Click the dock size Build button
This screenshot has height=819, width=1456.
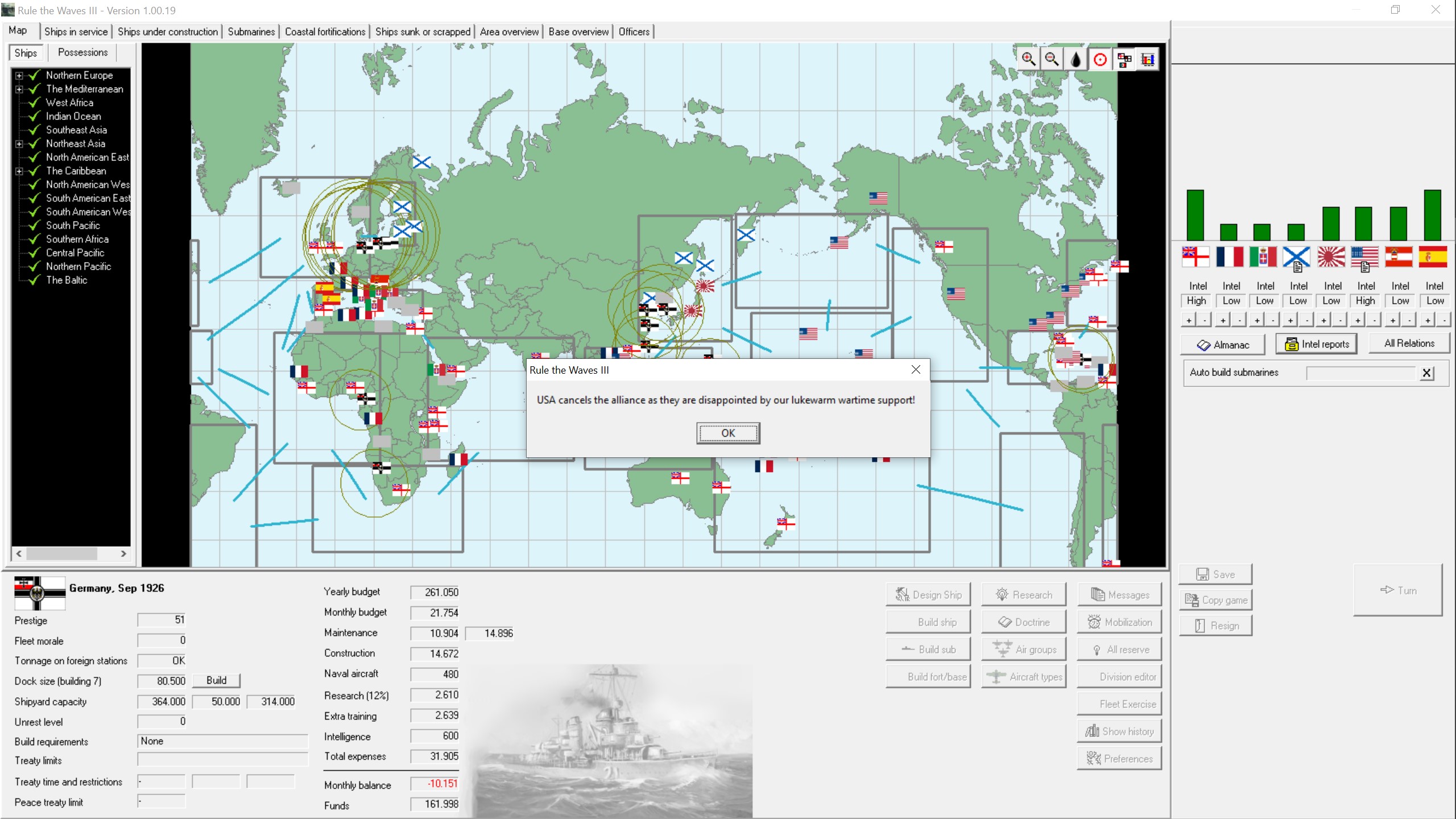pos(216,680)
